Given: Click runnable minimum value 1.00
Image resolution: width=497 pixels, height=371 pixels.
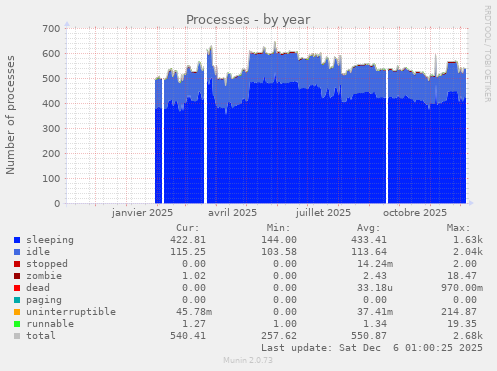Looking at the screenshot, I should [x=285, y=324].
